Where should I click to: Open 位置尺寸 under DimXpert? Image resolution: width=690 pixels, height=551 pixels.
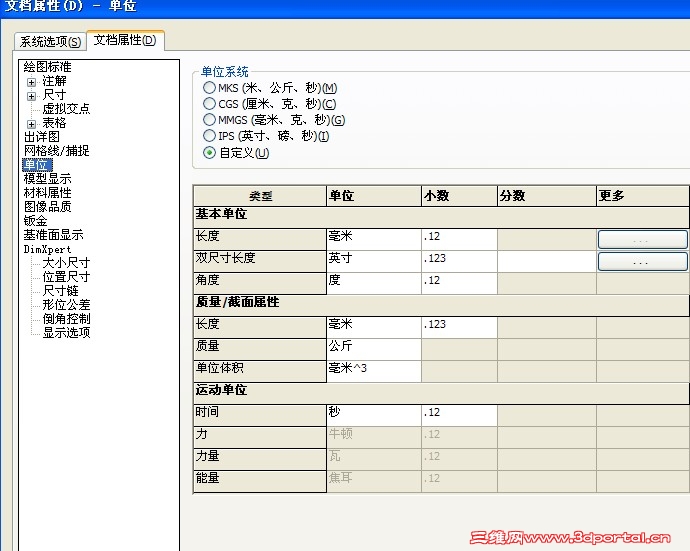coord(66,277)
